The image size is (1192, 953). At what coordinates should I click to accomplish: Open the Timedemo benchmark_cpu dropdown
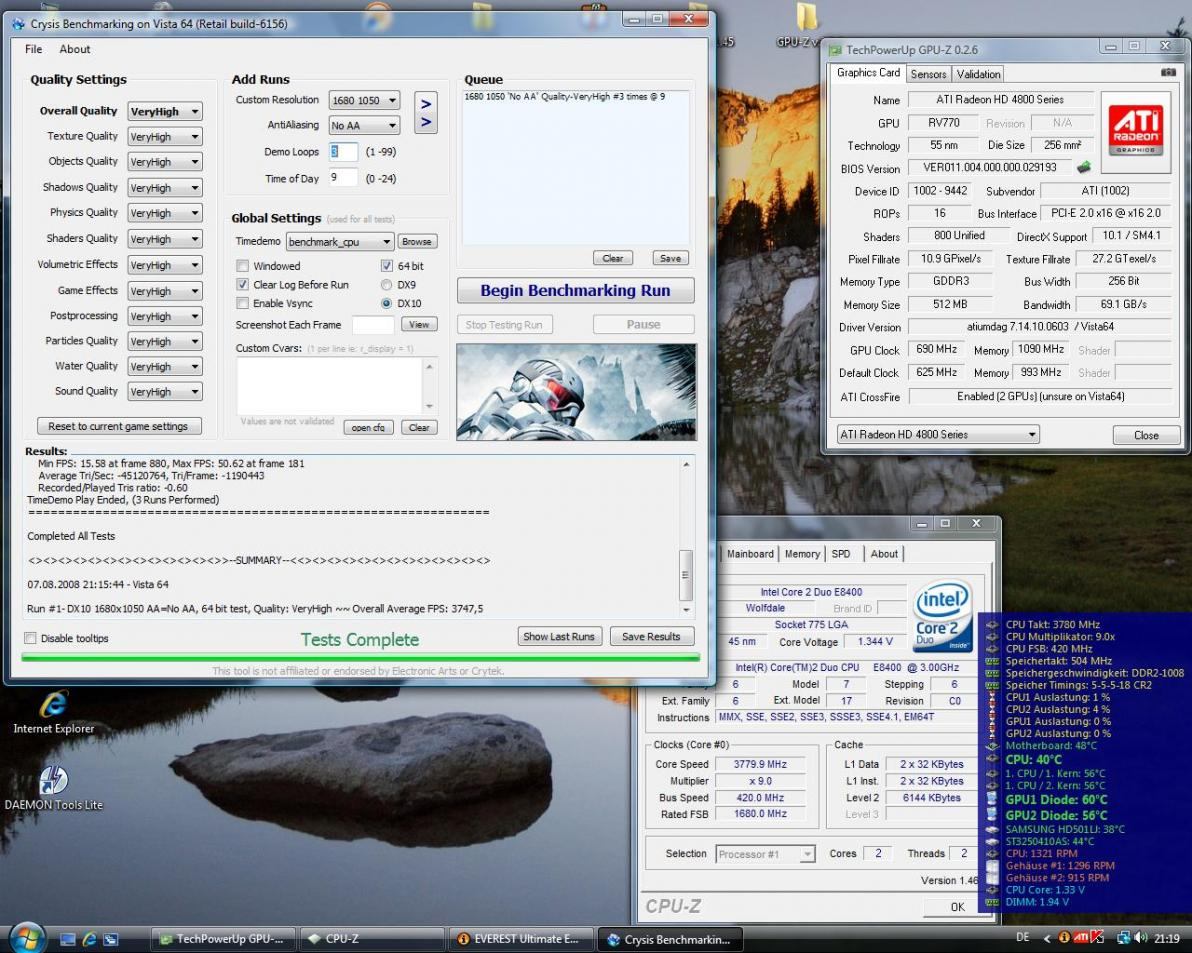(340, 242)
